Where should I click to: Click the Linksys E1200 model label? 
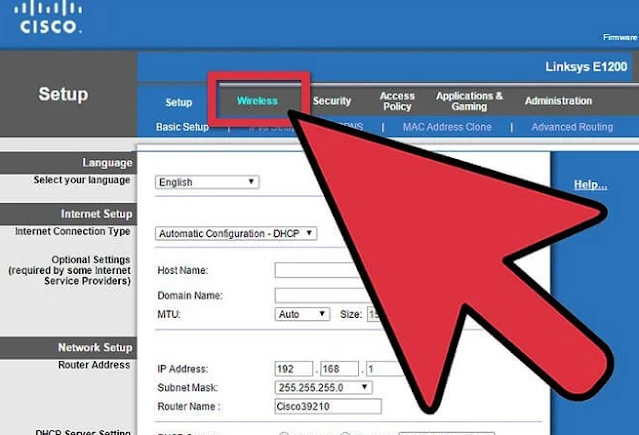point(586,67)
